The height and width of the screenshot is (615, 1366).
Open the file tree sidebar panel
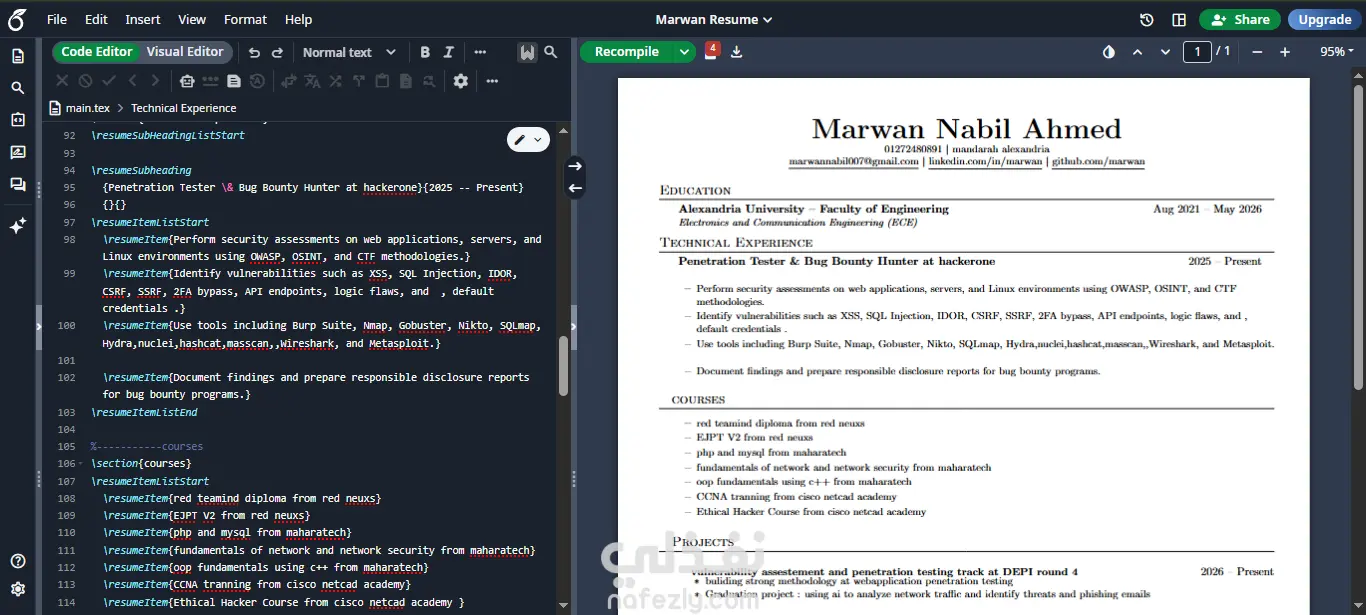click(x=18, y=56)
